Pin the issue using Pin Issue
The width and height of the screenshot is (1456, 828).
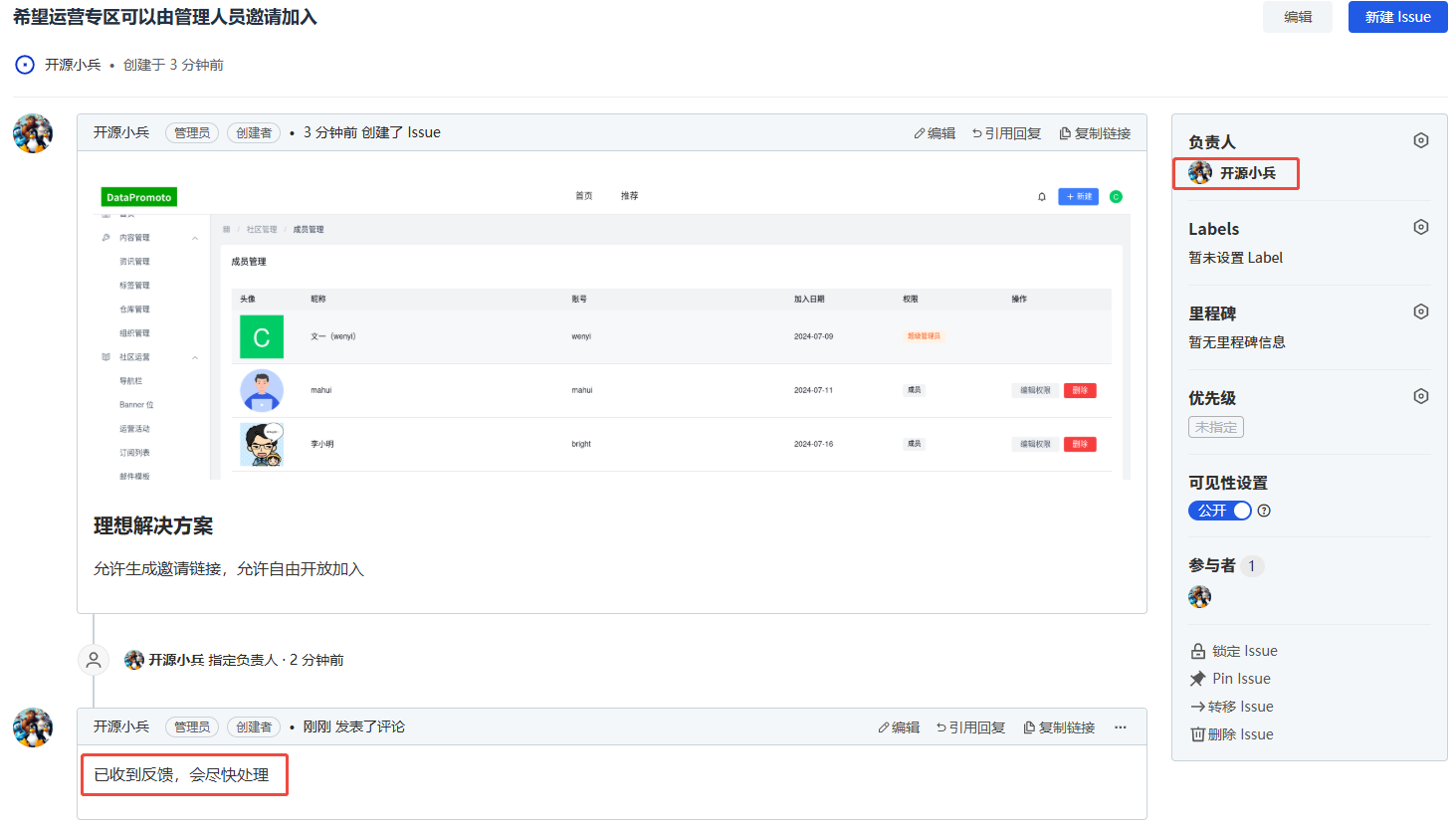click(x=1231, y=679)
